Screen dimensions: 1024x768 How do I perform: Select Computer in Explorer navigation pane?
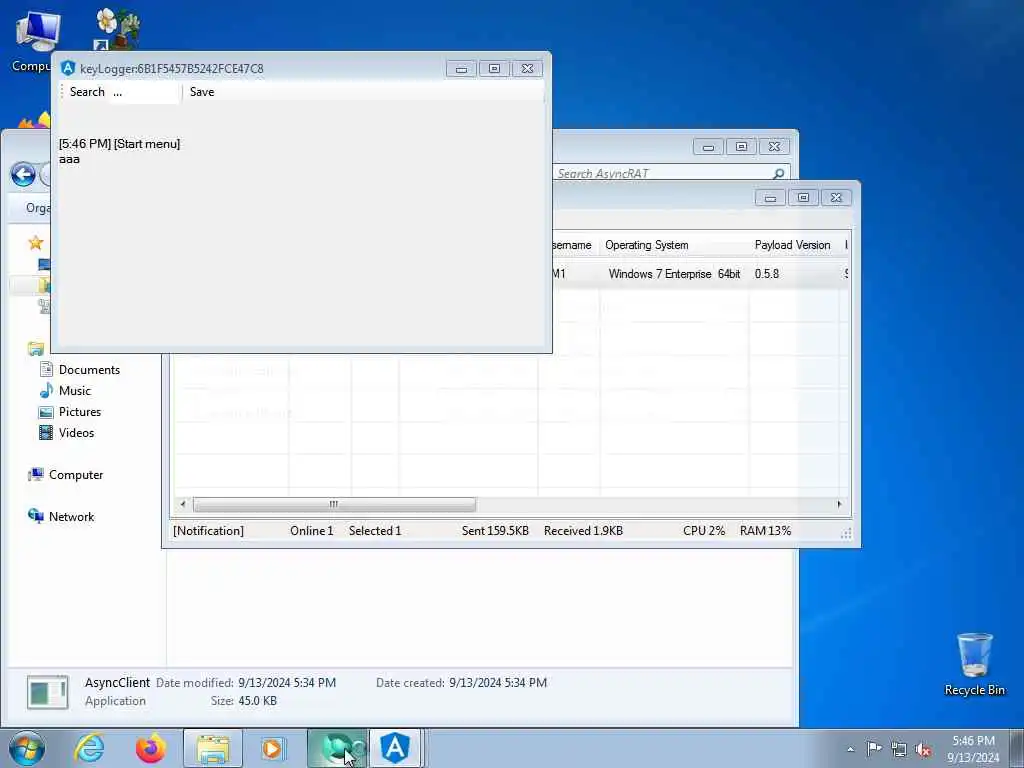tap(76, 475)
